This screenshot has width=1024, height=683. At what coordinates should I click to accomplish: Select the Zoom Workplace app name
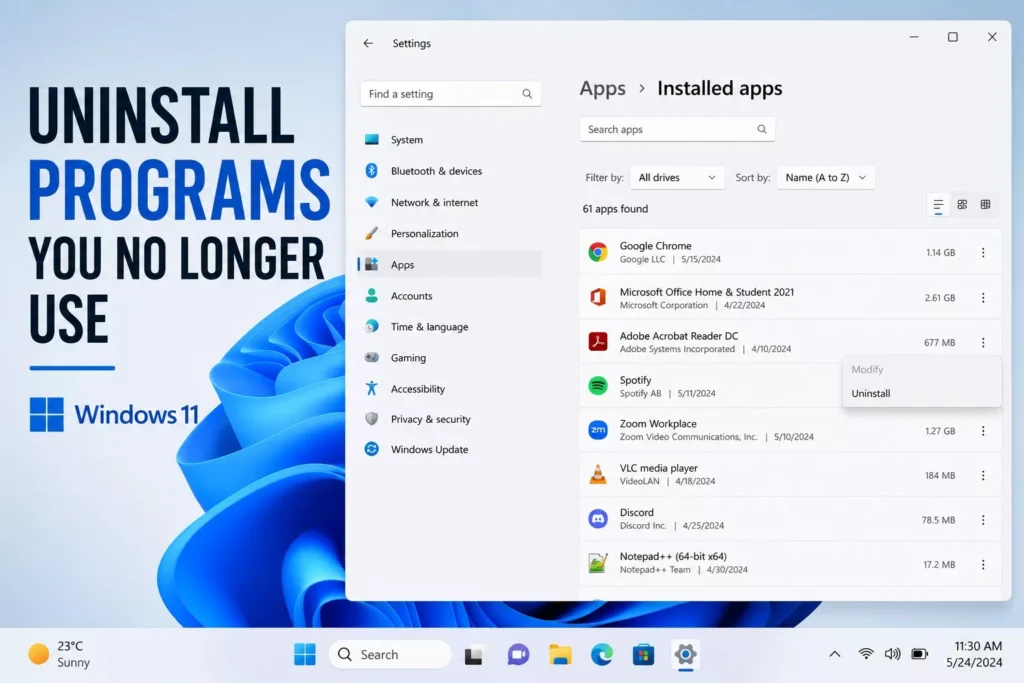pyautogui.click(x=658, y=424)
